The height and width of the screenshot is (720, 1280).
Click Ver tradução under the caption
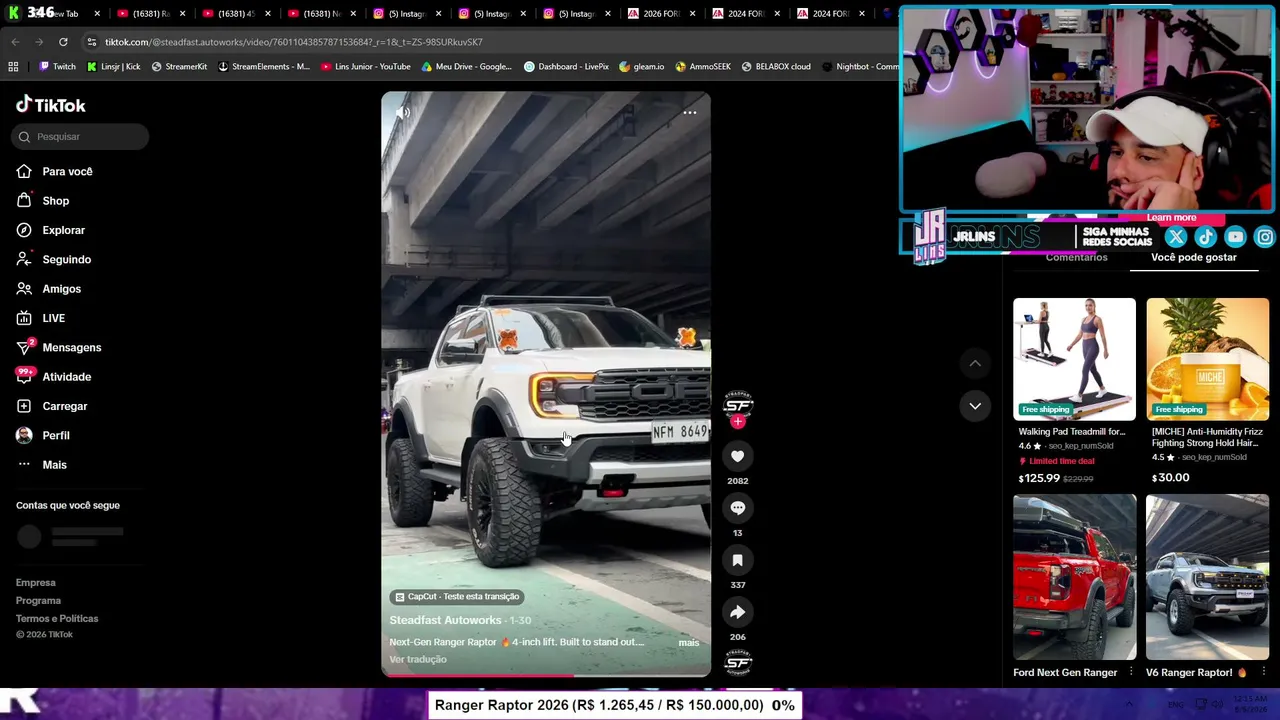(418, 659)
